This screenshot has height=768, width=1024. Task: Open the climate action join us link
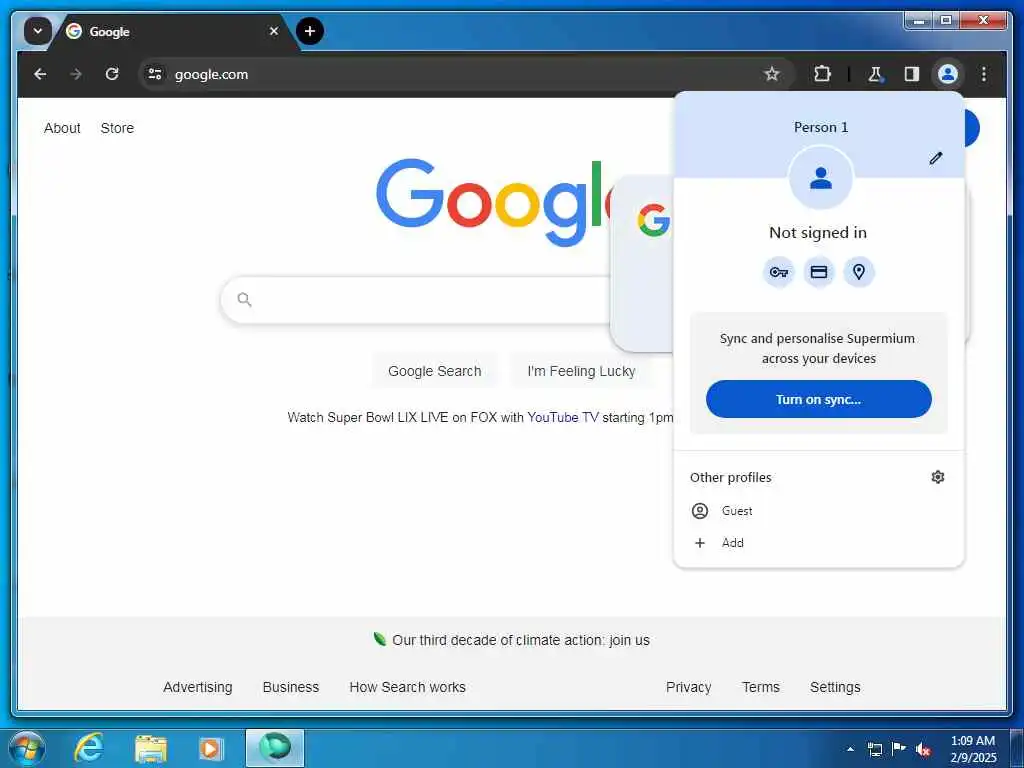520,640
